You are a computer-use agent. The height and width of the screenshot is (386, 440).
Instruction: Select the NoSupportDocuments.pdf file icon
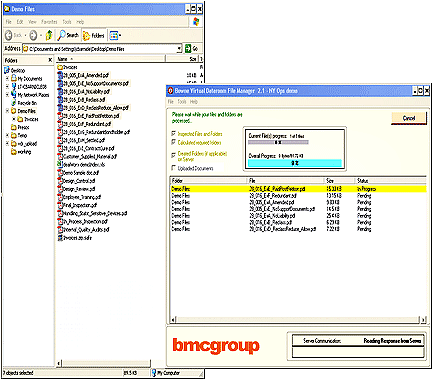tap(60, 83)
